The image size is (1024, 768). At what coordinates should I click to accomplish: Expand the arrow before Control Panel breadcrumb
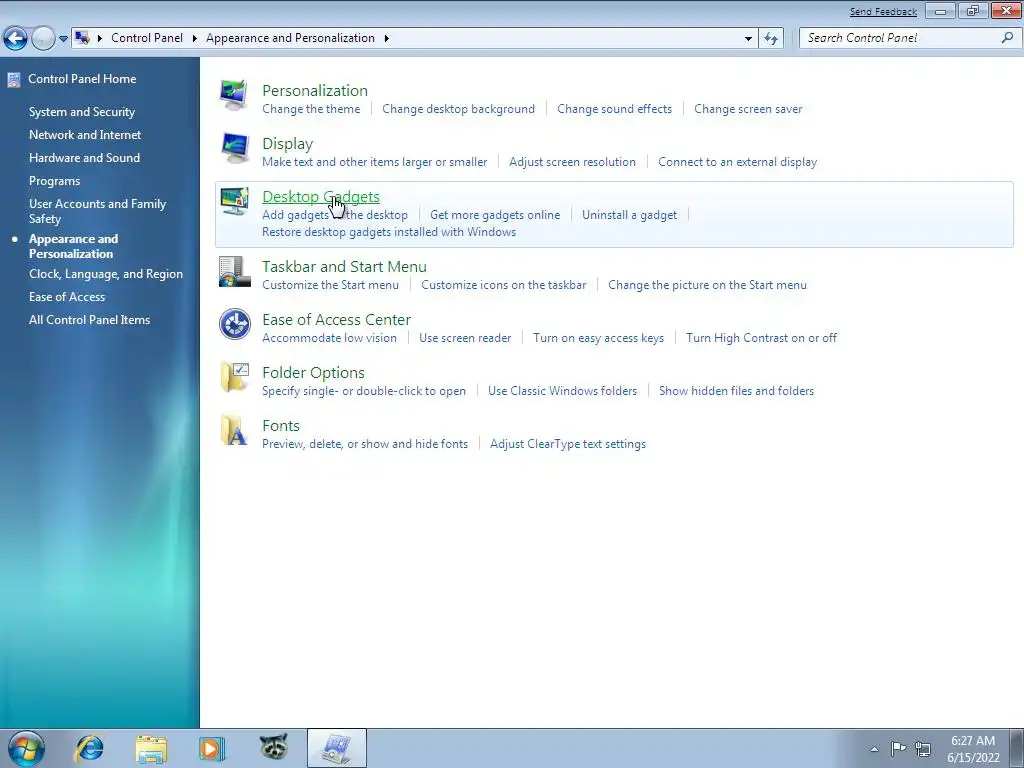pos(100,38)
